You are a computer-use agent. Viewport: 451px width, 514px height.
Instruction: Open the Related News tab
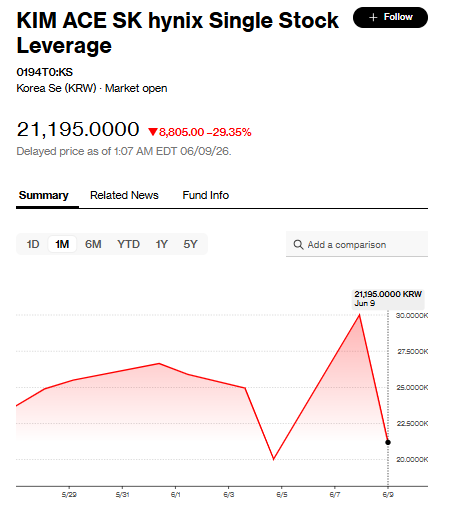point(124,195)
